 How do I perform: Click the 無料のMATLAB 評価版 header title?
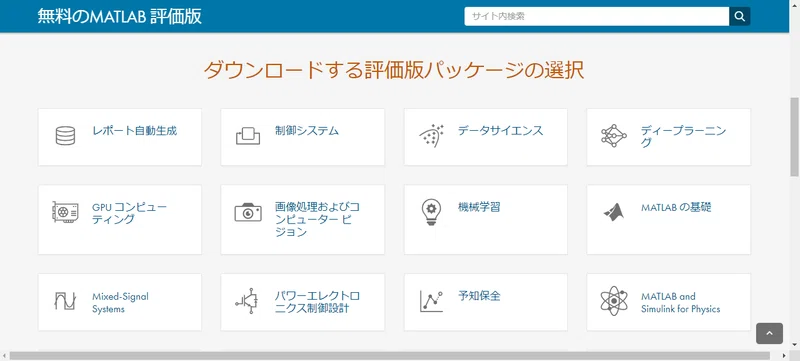119,16
